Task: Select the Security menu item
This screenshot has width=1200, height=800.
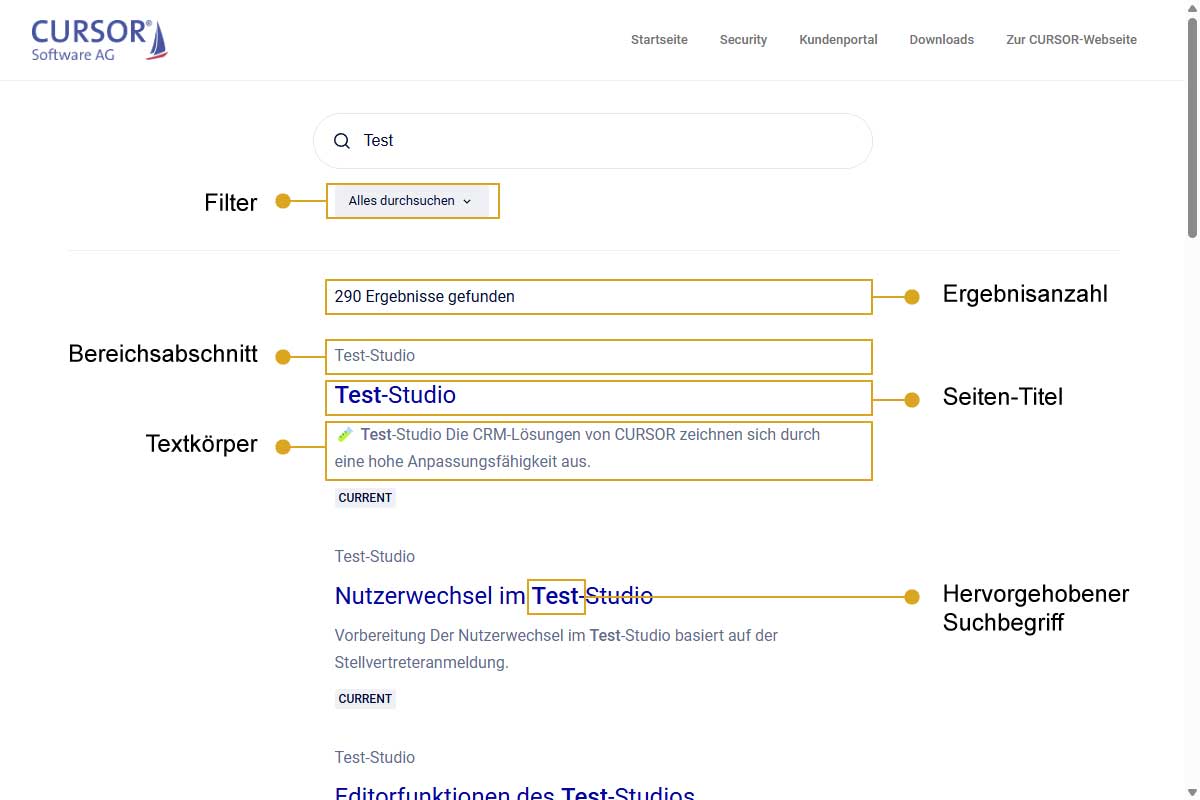Action: coord(743,40)
